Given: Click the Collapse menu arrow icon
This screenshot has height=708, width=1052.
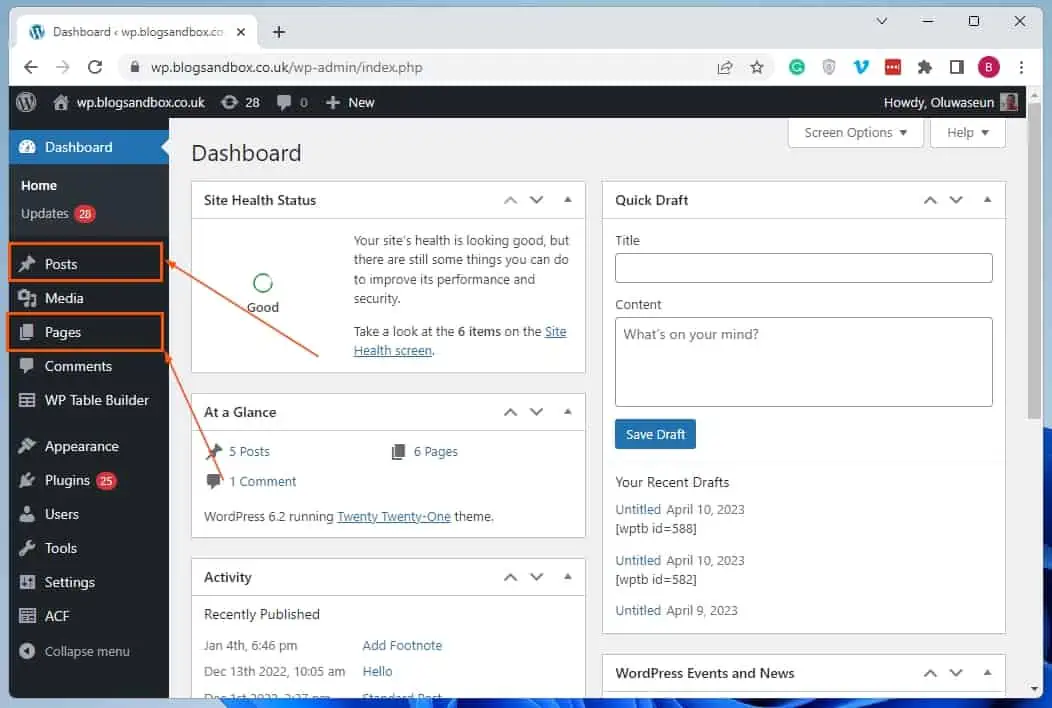Looking at the screenshot, I should [27, 651].
